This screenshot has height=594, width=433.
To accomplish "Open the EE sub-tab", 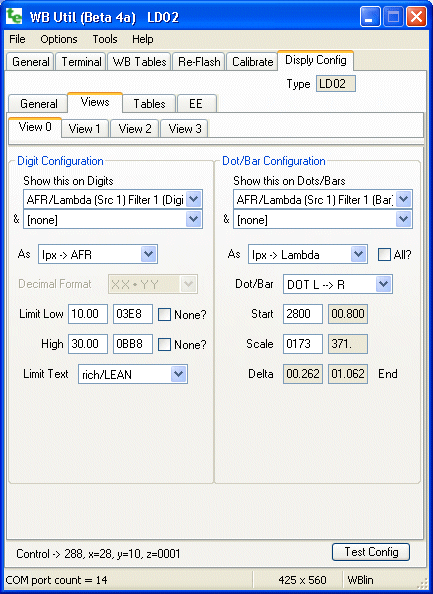I will [x=196, y=103].
